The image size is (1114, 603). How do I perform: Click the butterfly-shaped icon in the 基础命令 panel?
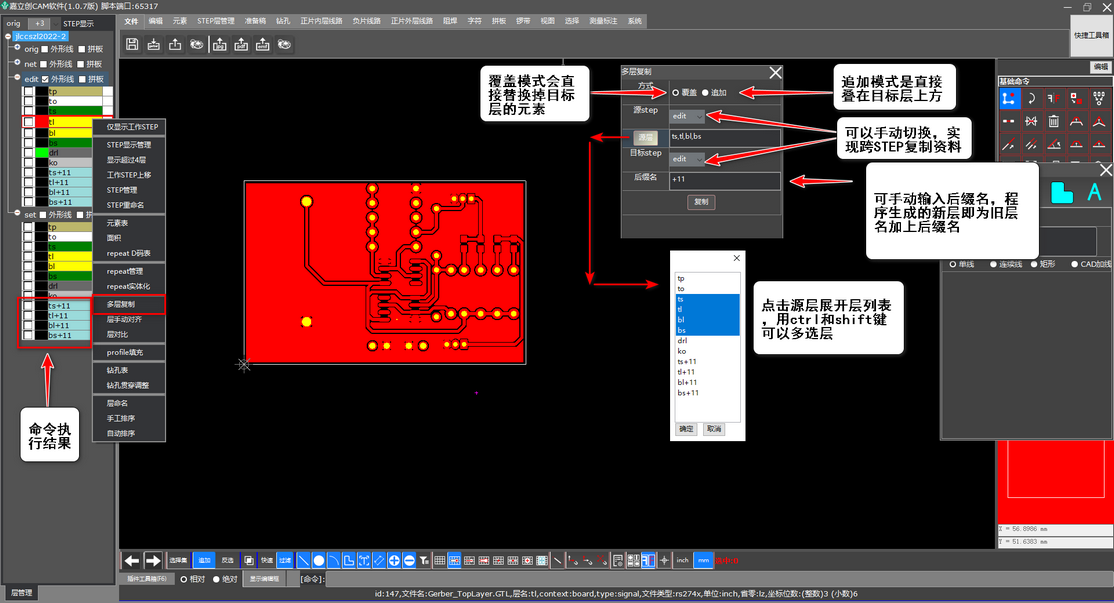coord(1031,121)
